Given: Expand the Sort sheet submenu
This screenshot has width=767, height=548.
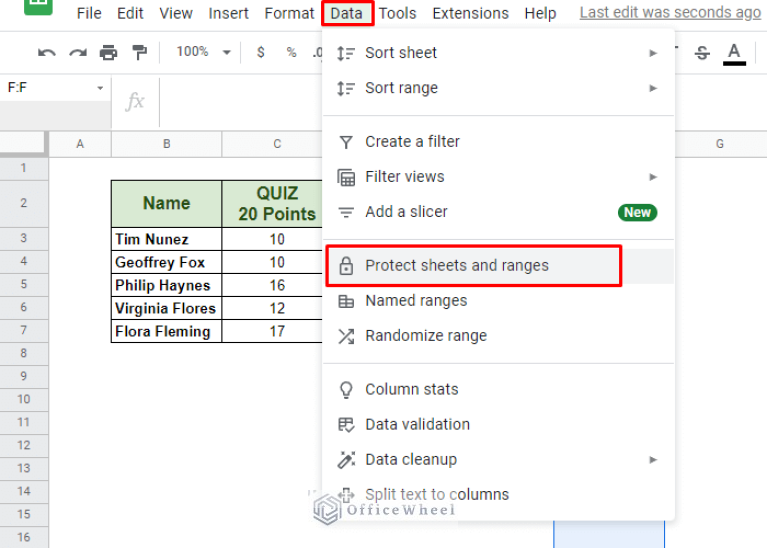Looking at the screenshot, I should (498, 53).
